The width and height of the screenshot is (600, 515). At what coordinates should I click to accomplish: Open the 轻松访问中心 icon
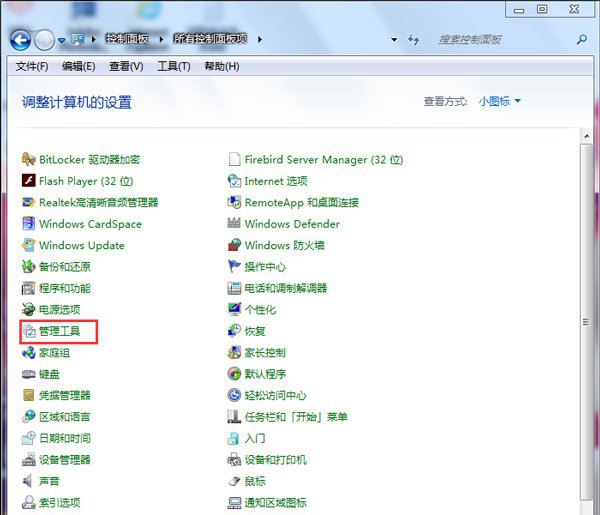point(234,395)
